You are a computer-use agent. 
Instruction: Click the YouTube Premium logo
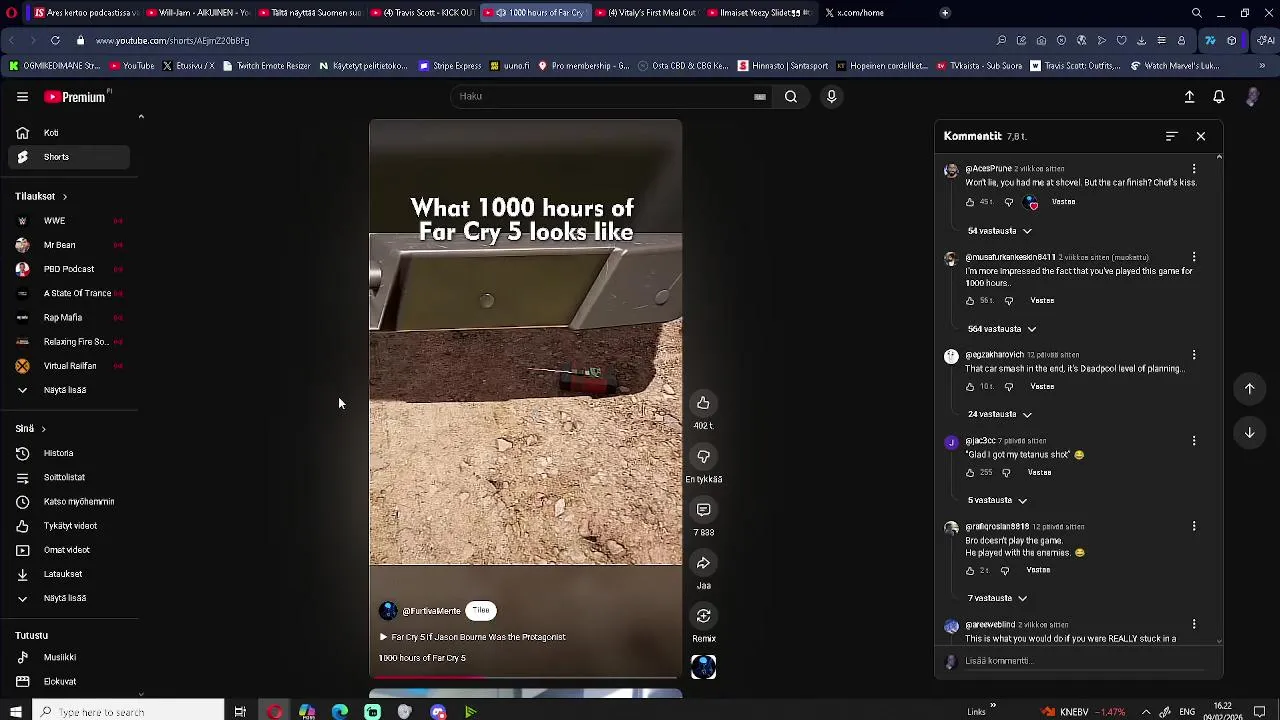(x=77, y=97)
